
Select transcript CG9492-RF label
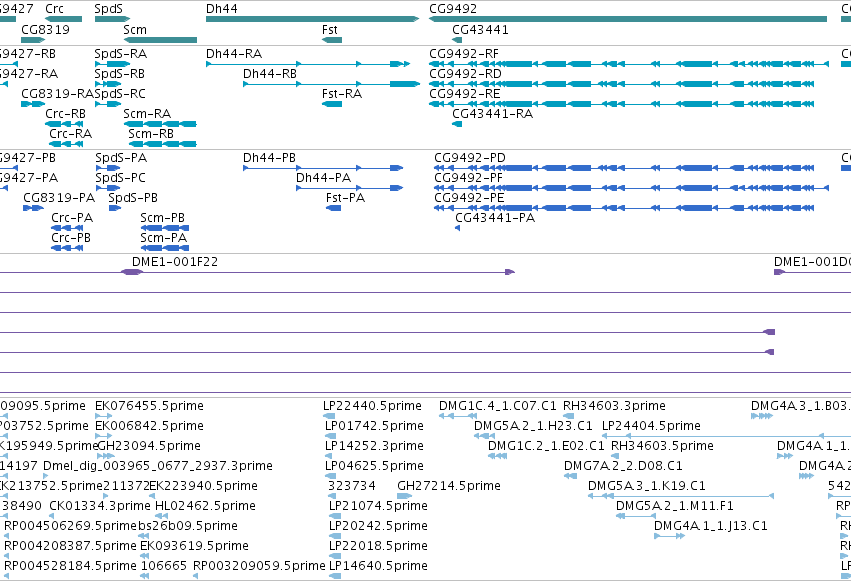(x=464, y=54)
